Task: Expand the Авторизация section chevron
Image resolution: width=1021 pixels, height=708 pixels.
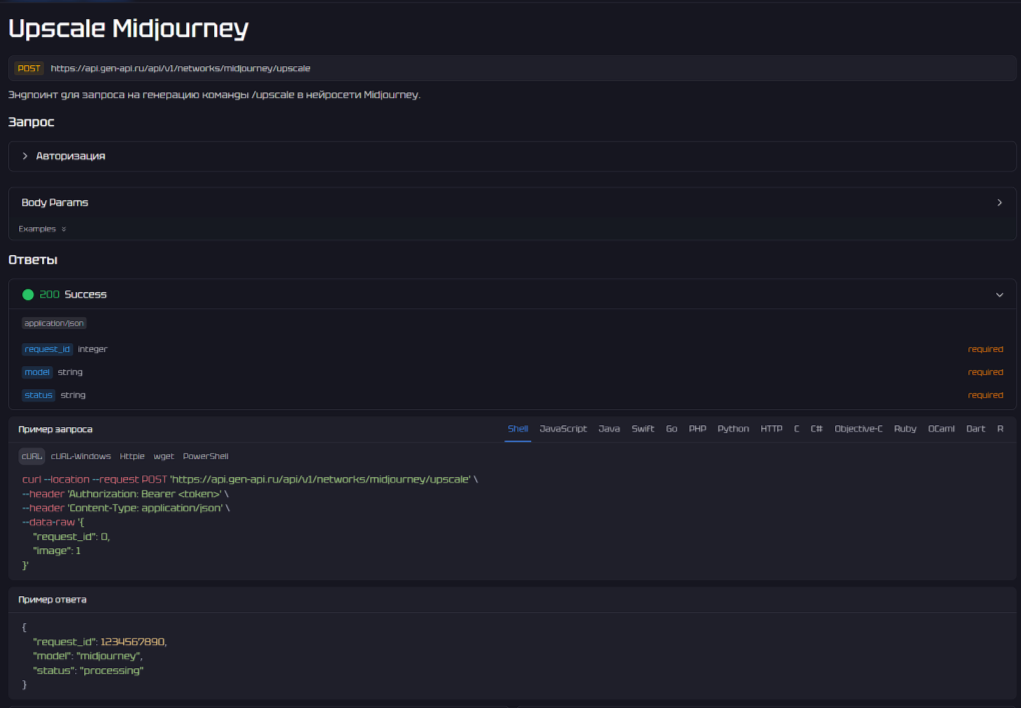Action: [25, 156]
